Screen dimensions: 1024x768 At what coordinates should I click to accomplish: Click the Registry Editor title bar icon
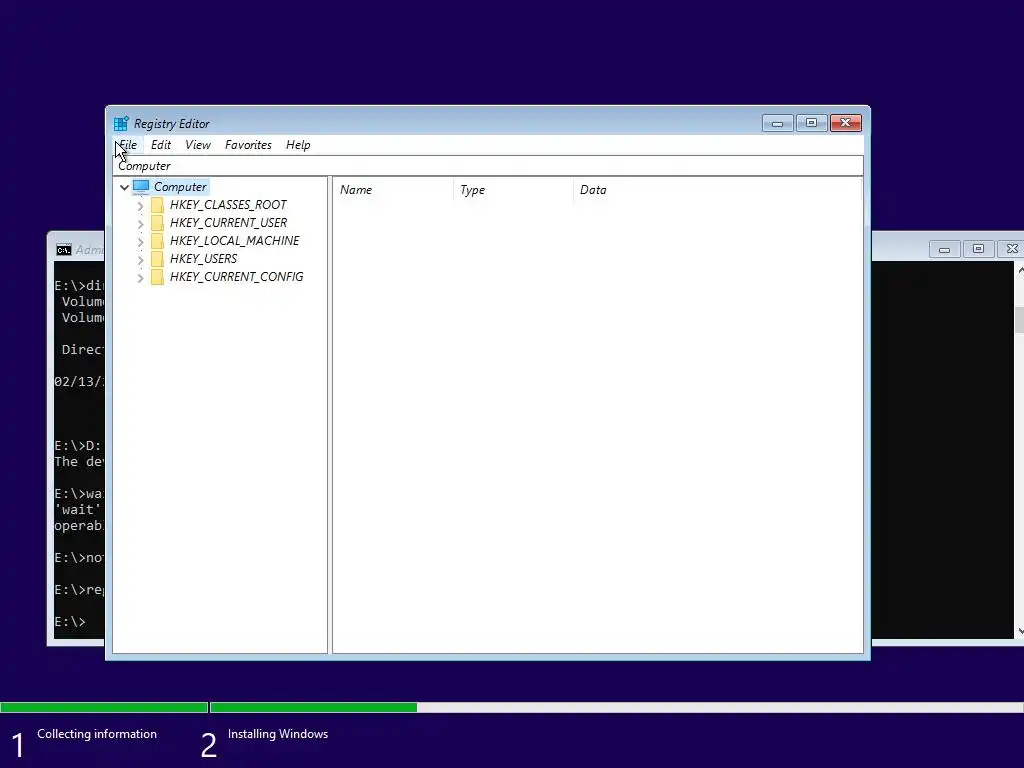coord(121,123)
